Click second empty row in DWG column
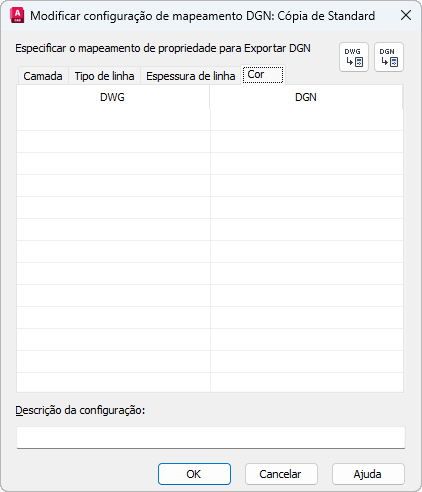Image resolution: width=422 pixels, height=492 pixels. [113, 142]
